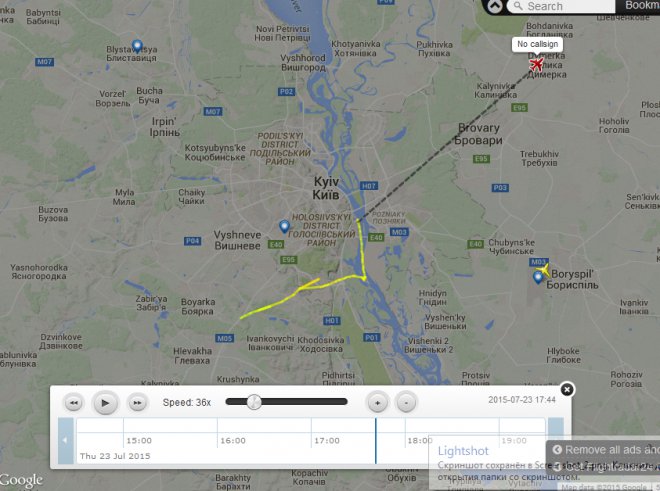This screenshot has width=660, height=491.
Task: Click the minus button beside the plus
Action: (x=406, y=403)
